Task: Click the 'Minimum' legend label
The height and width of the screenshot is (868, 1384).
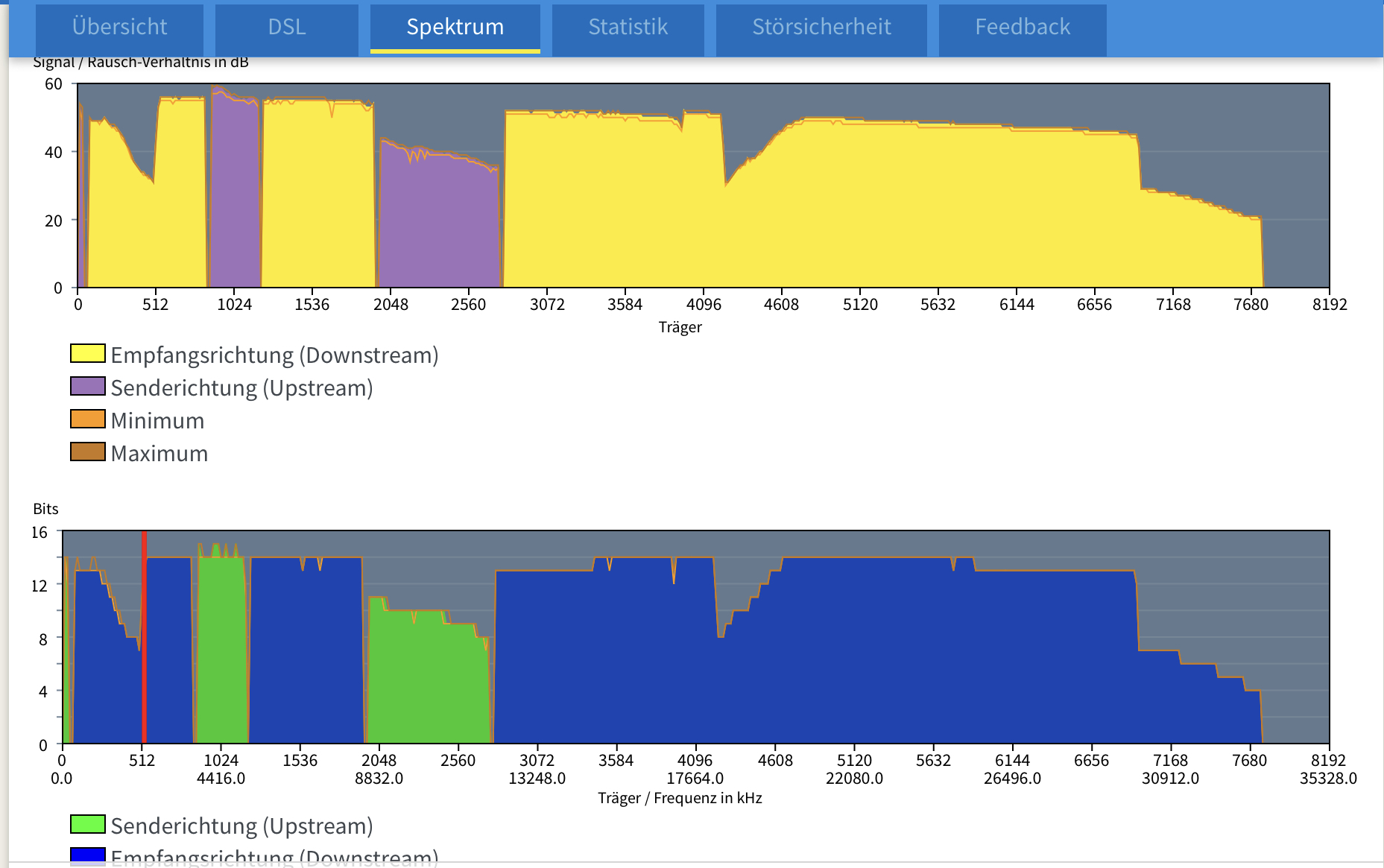Action: pos(157,421)
